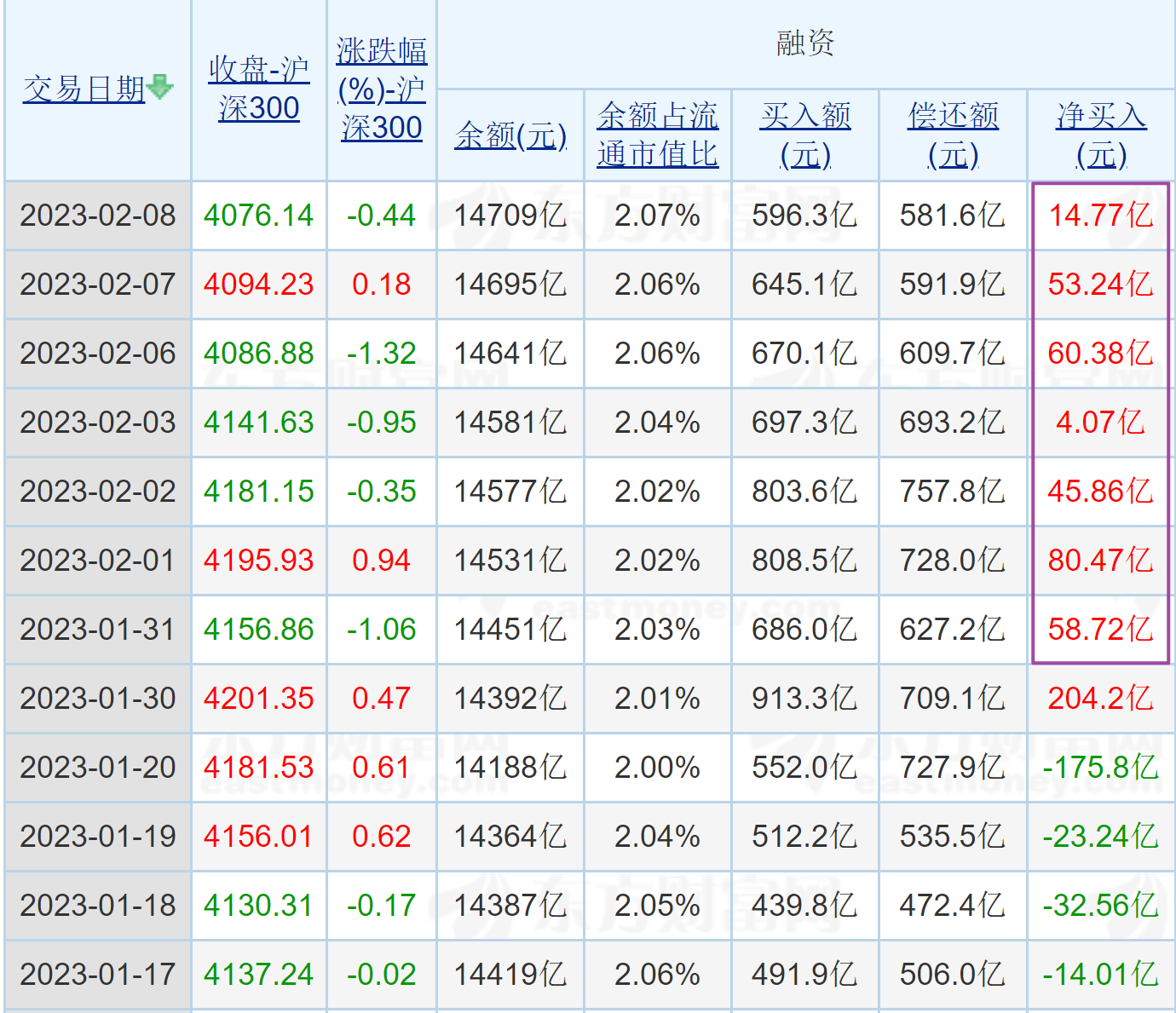Click the net buy value 204.2亿
Screen dimensions: 1176x1013
[1101, 699]
